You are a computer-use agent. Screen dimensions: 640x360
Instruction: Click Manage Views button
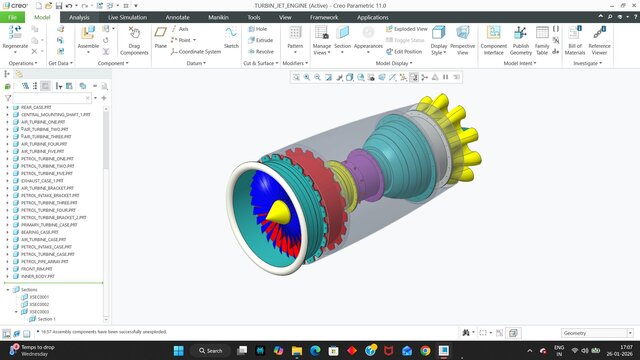coord(322,40)
